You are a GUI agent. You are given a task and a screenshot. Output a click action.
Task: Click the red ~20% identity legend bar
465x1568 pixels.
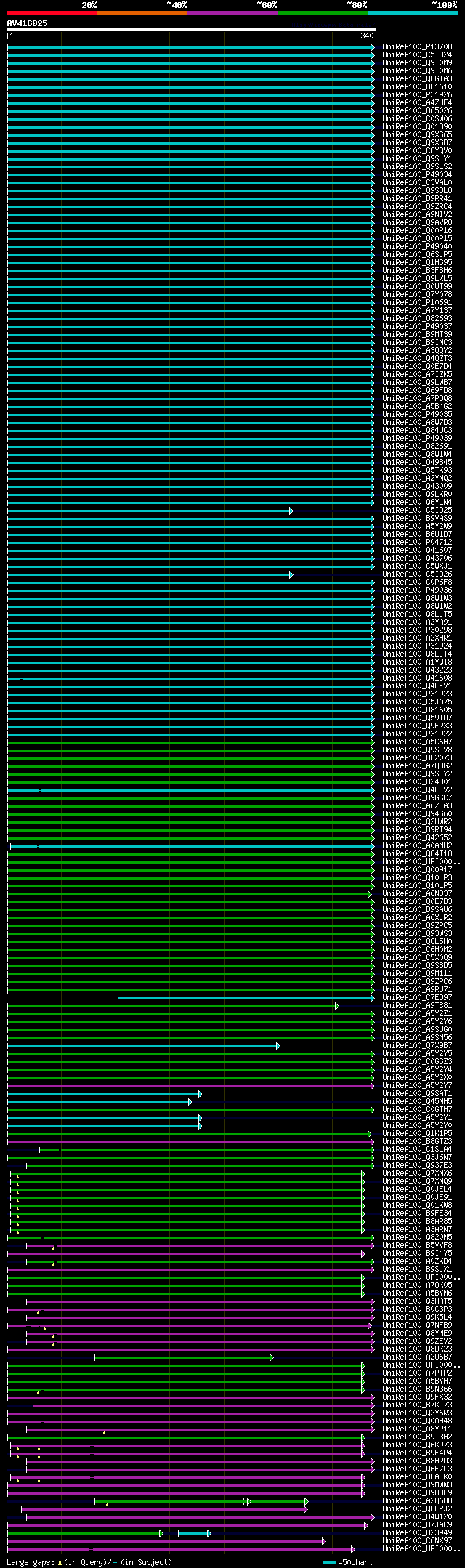(x=52, y=12)
